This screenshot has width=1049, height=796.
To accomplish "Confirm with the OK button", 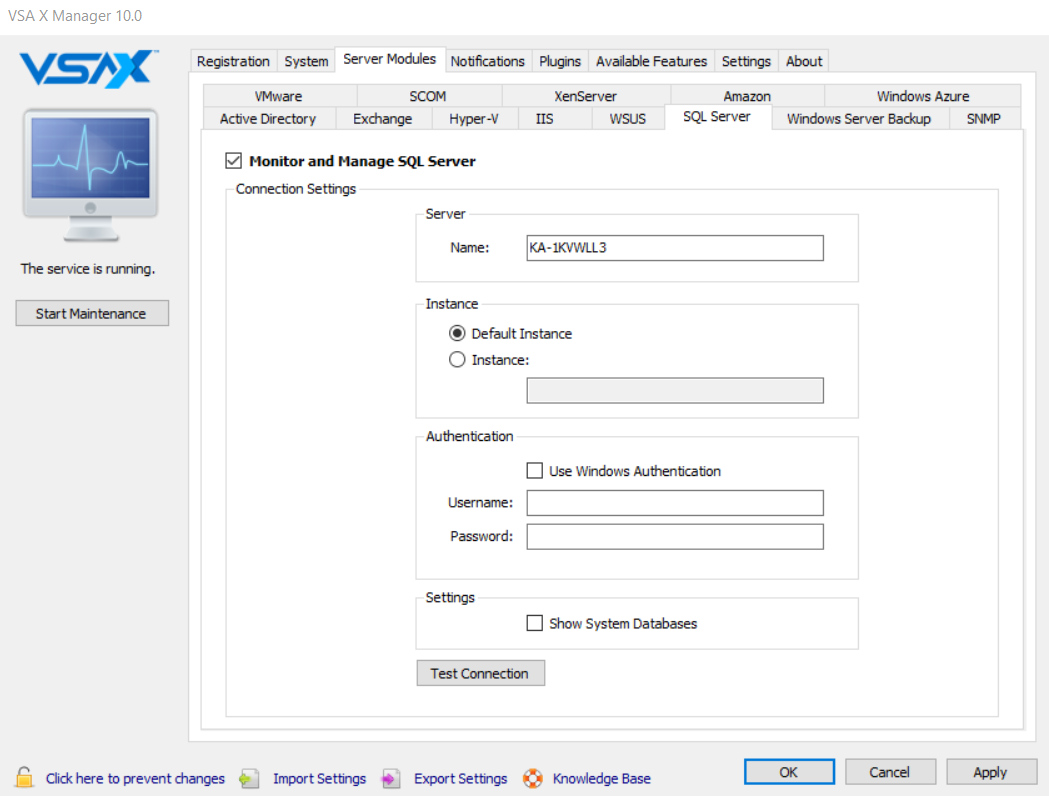I will (789, 772).
